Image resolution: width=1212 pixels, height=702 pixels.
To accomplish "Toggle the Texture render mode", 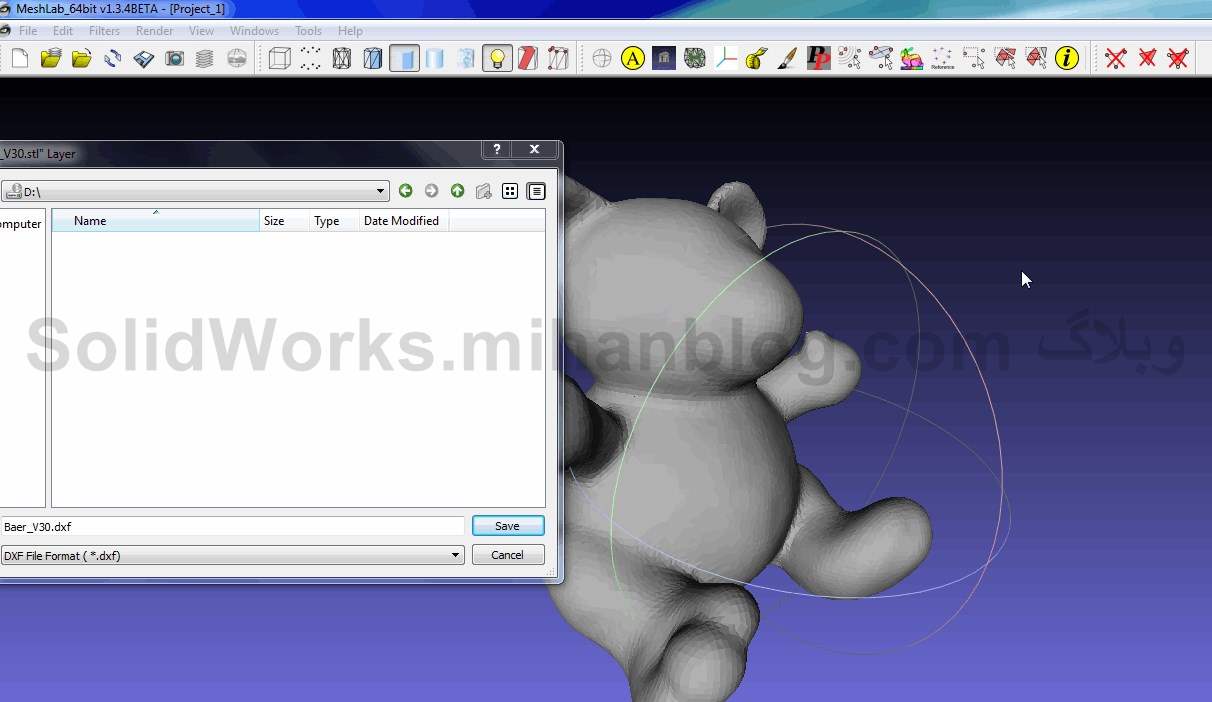I will tap(466, 59).
